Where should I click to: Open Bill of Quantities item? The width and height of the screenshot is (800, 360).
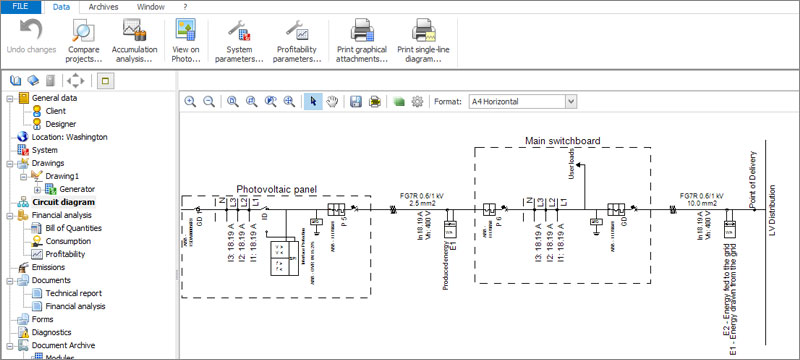[x=73, y=228]
